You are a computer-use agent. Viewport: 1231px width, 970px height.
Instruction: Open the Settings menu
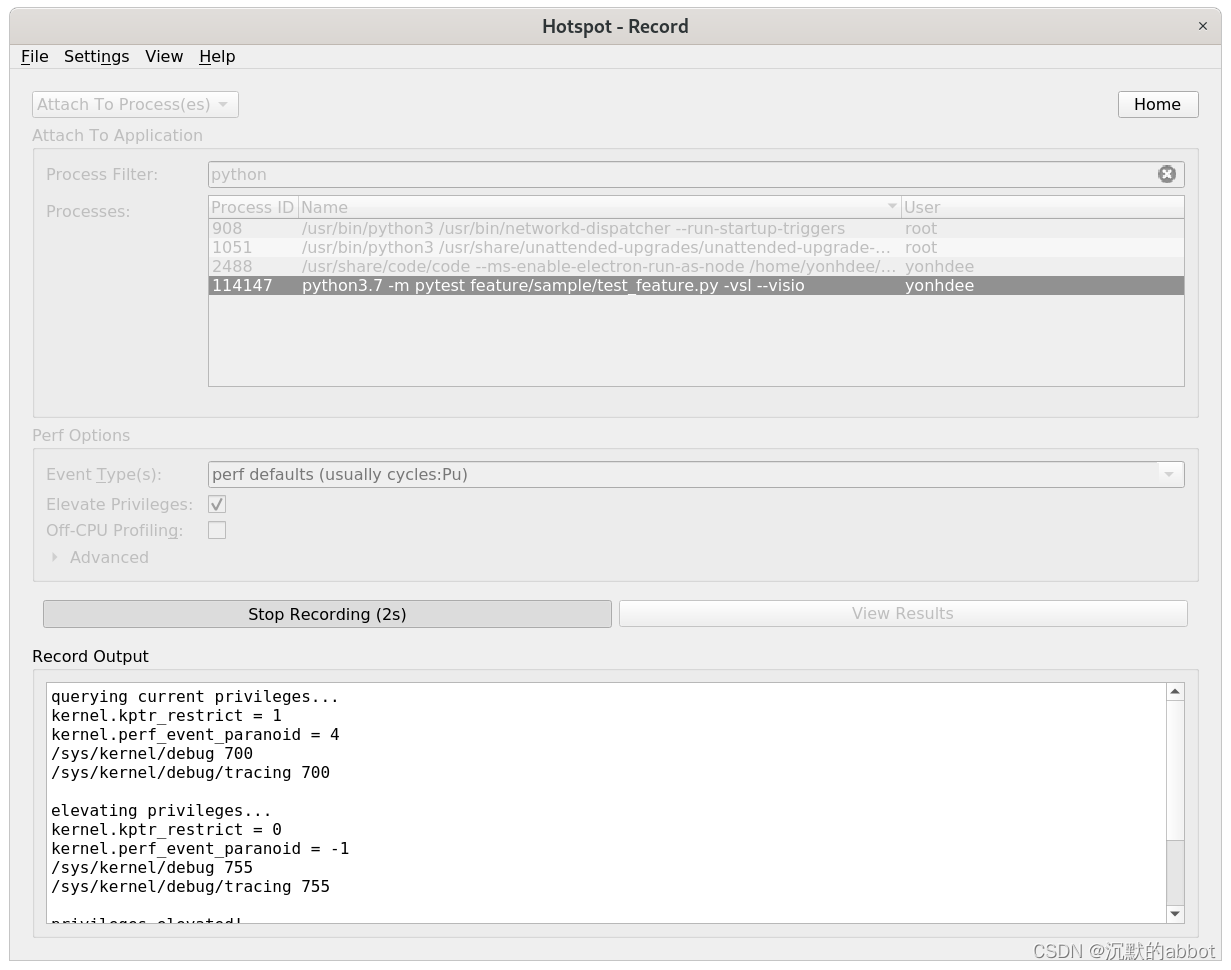(x=96, y=57)
